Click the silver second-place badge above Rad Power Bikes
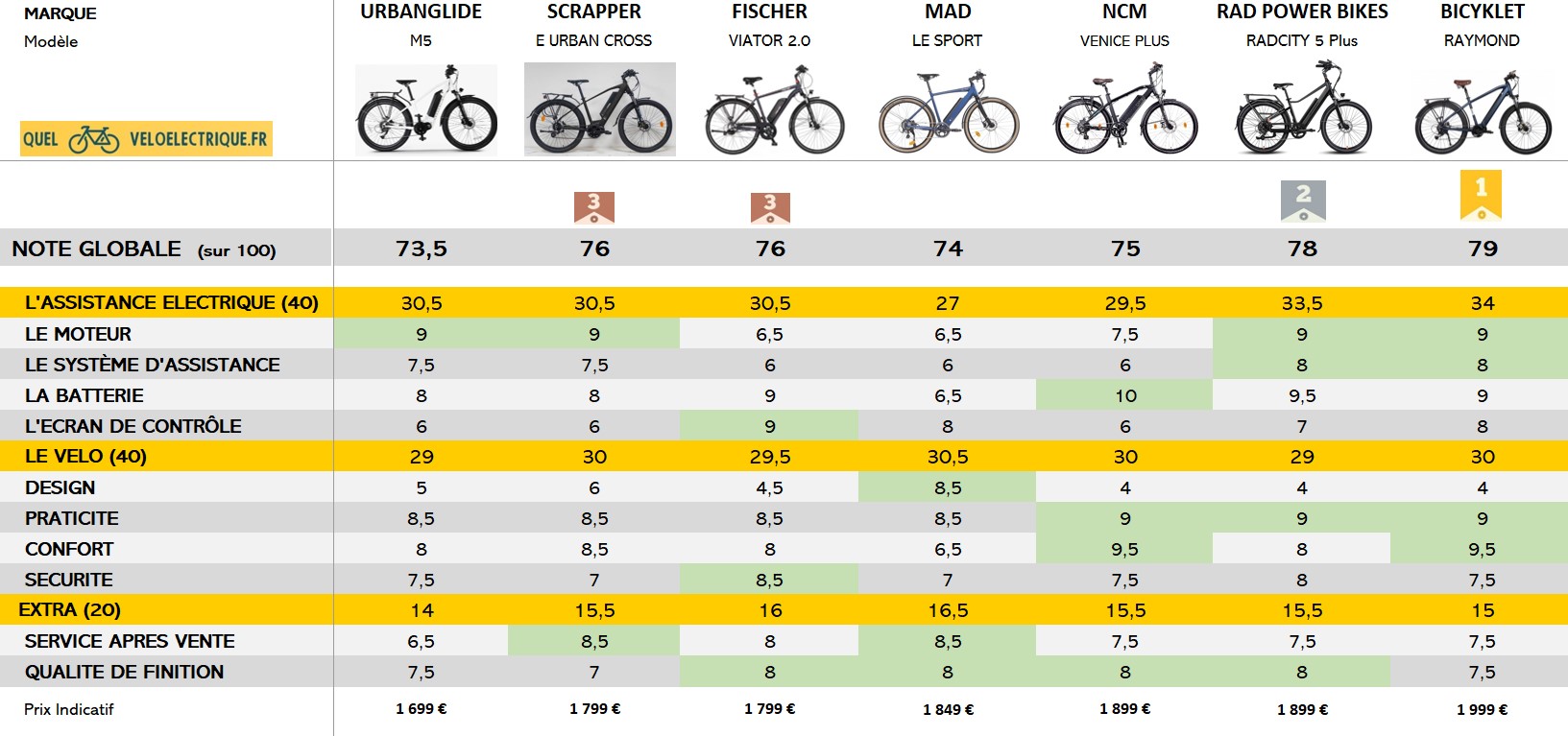1568x736 pixels. point(1303,201)
